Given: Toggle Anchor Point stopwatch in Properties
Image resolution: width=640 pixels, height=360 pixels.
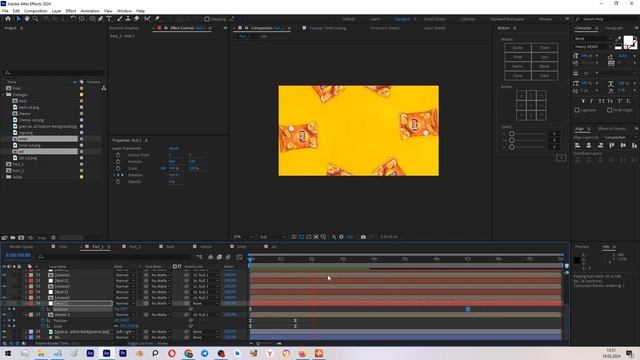Looking at the screenshot, I should click(x=118, y=155).
